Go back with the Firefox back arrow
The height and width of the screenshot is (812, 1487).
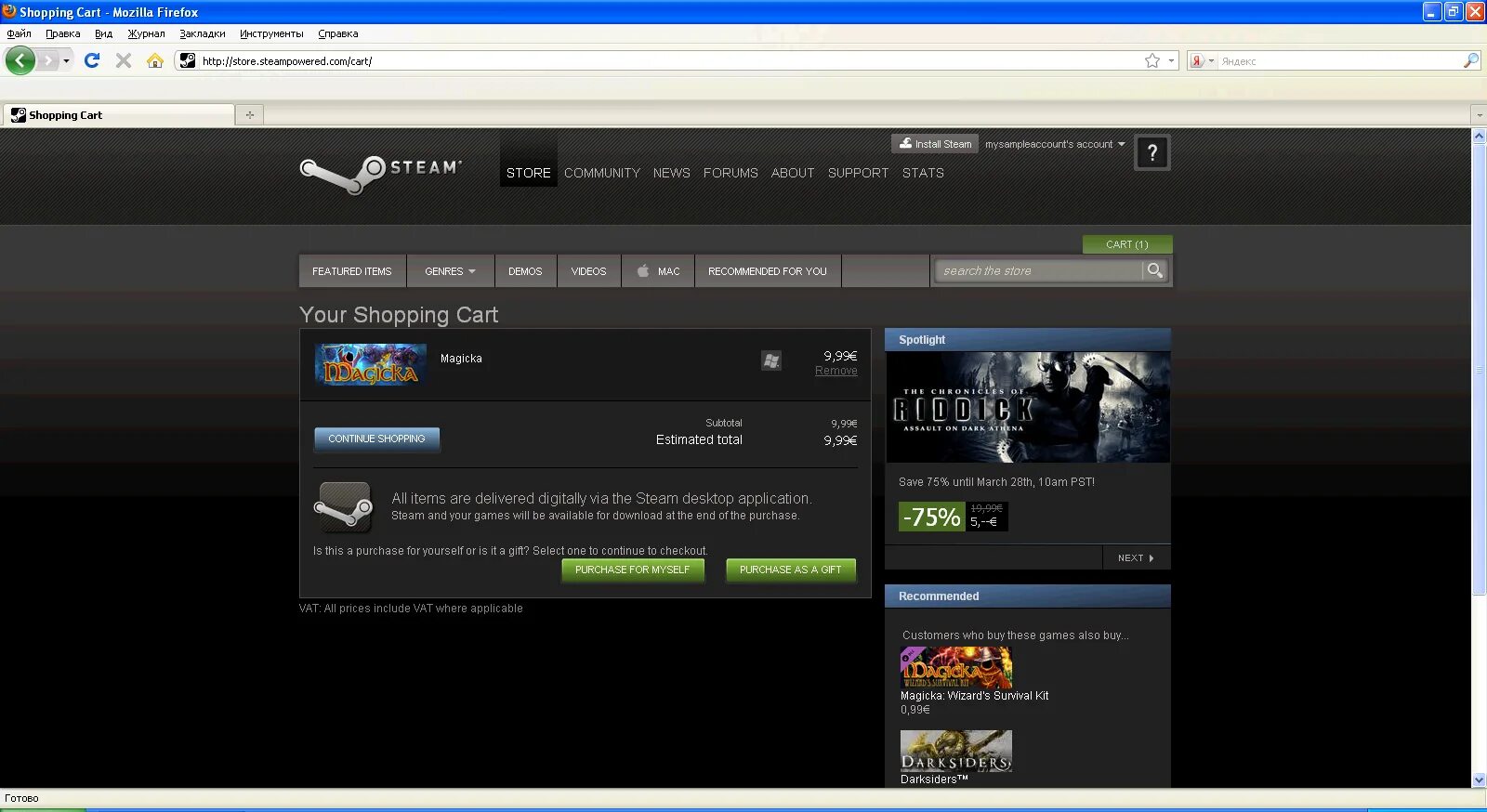pos(20,60)
